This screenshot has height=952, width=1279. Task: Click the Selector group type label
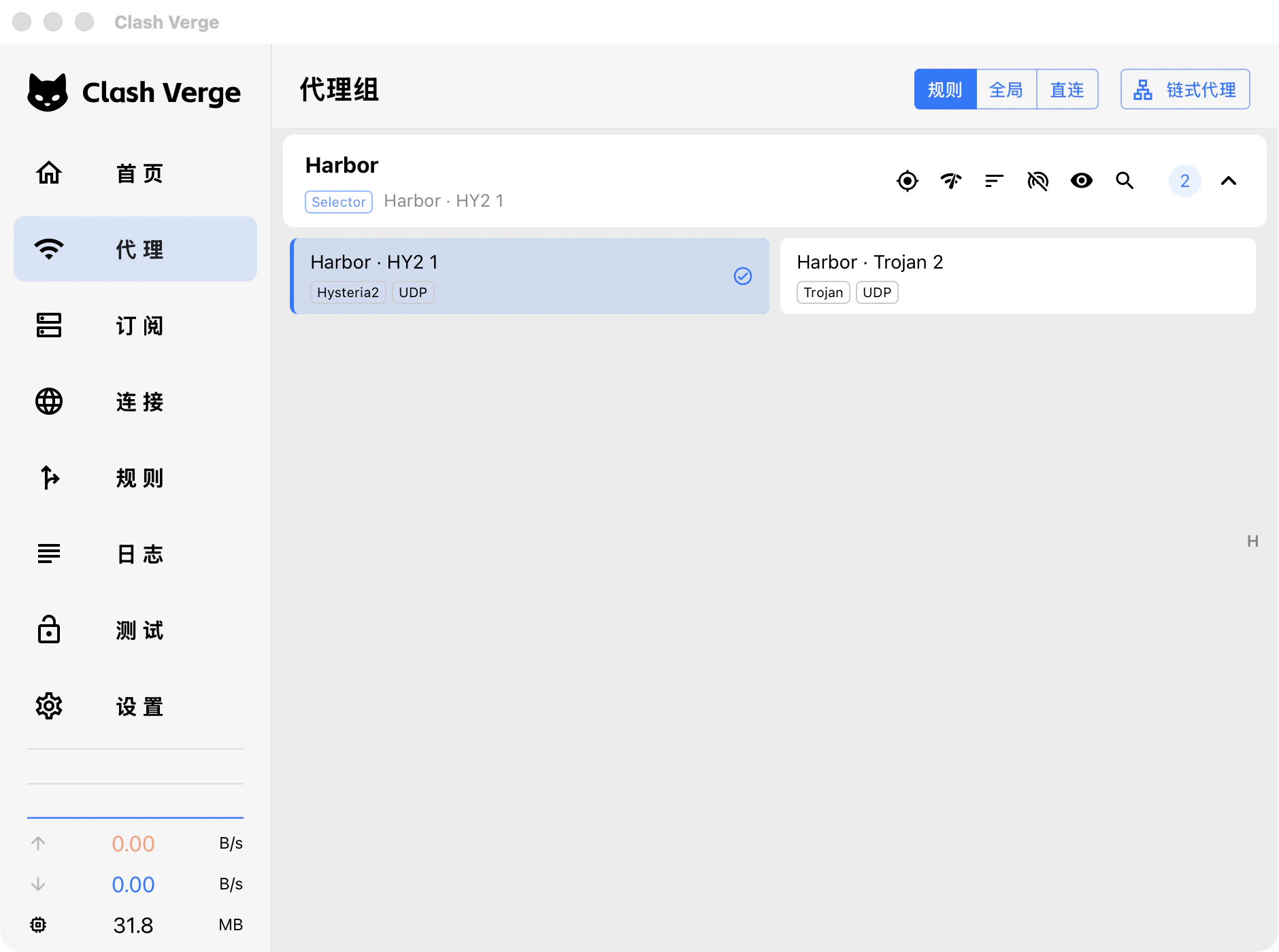[x=339, y=202]
